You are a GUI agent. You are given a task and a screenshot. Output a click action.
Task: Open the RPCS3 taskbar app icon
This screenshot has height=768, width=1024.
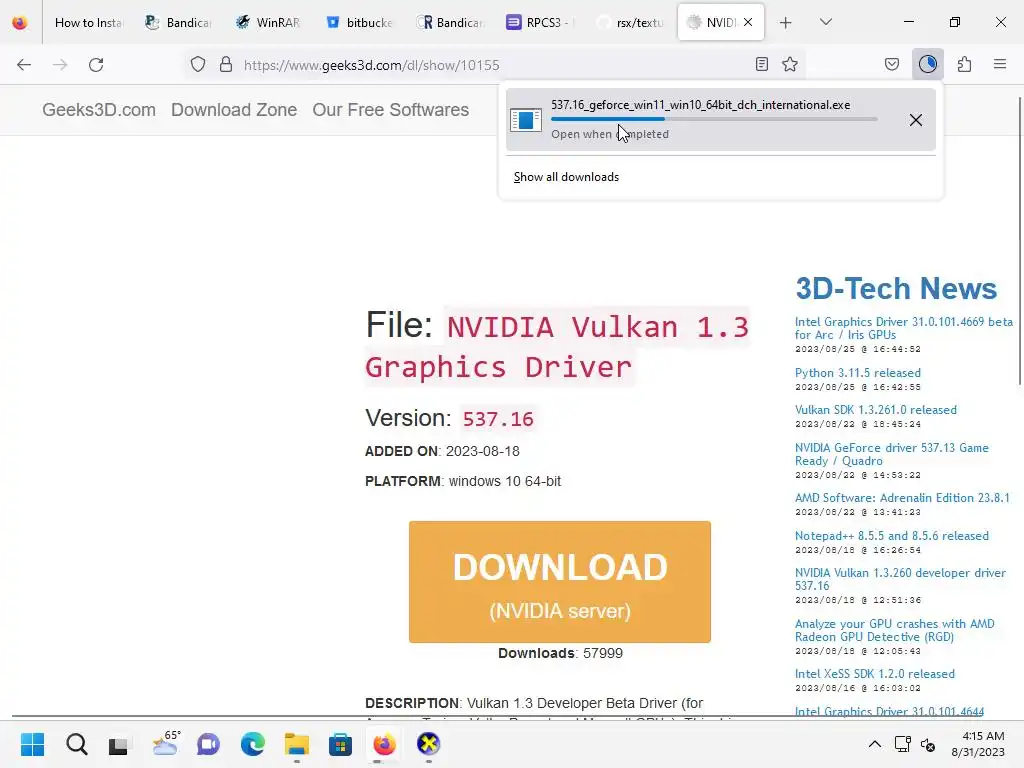point(428,744)
